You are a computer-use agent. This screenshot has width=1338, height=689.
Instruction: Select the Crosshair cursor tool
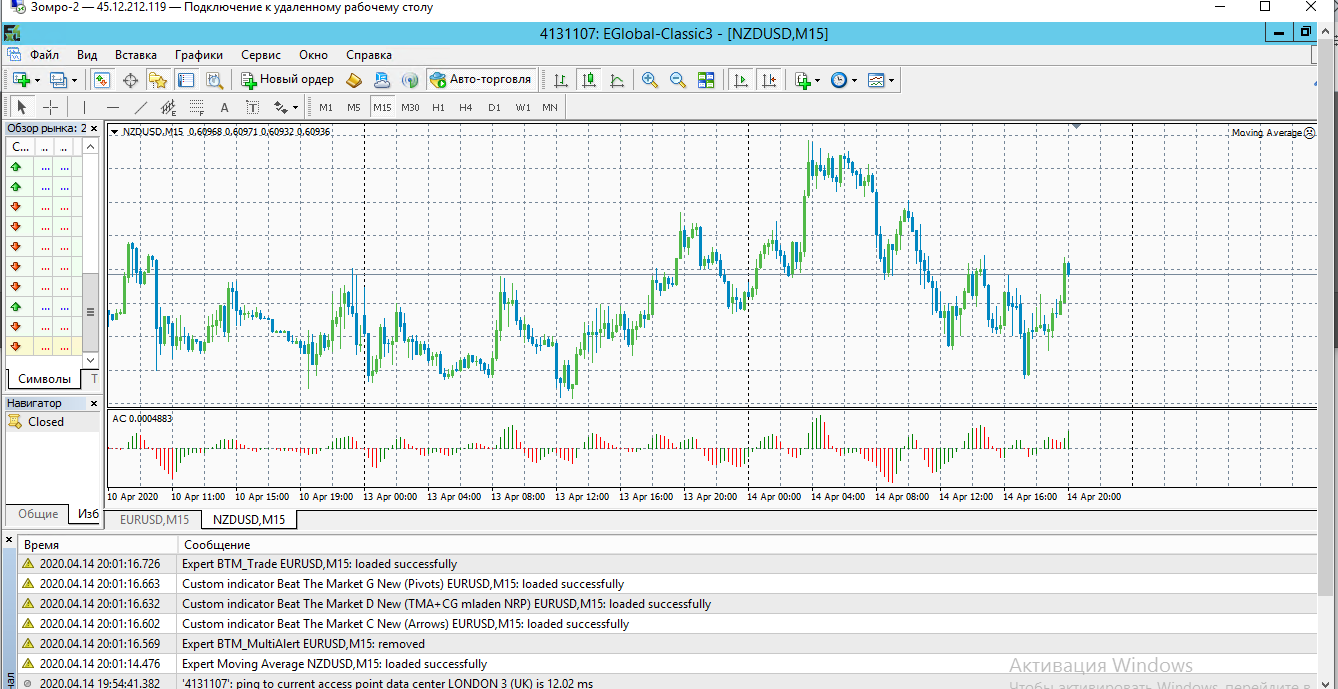pos(50,107)
